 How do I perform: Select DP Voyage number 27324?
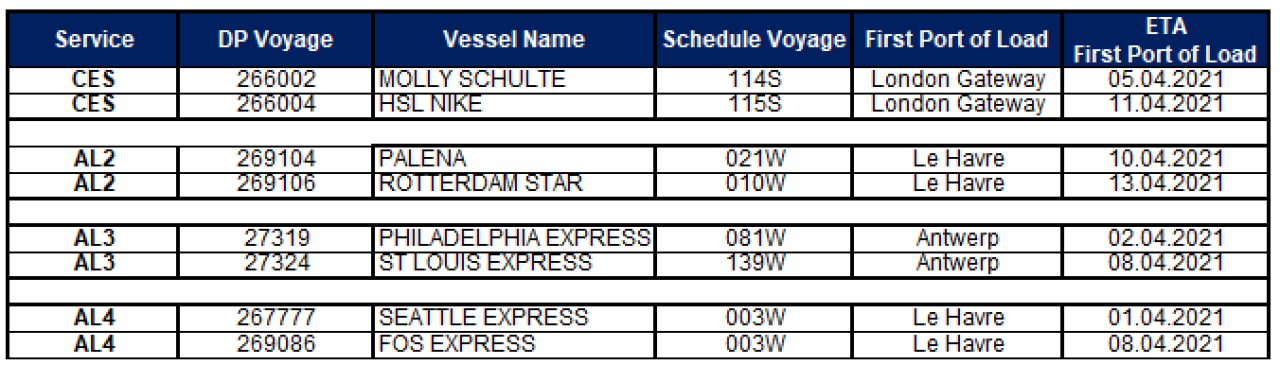(x=277, y=263)
